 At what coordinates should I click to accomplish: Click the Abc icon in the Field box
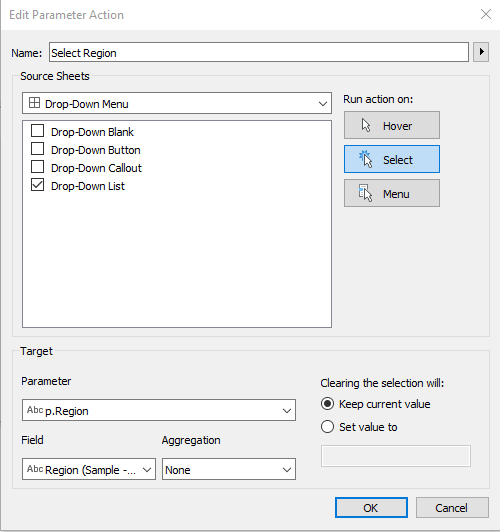(35, 469)
